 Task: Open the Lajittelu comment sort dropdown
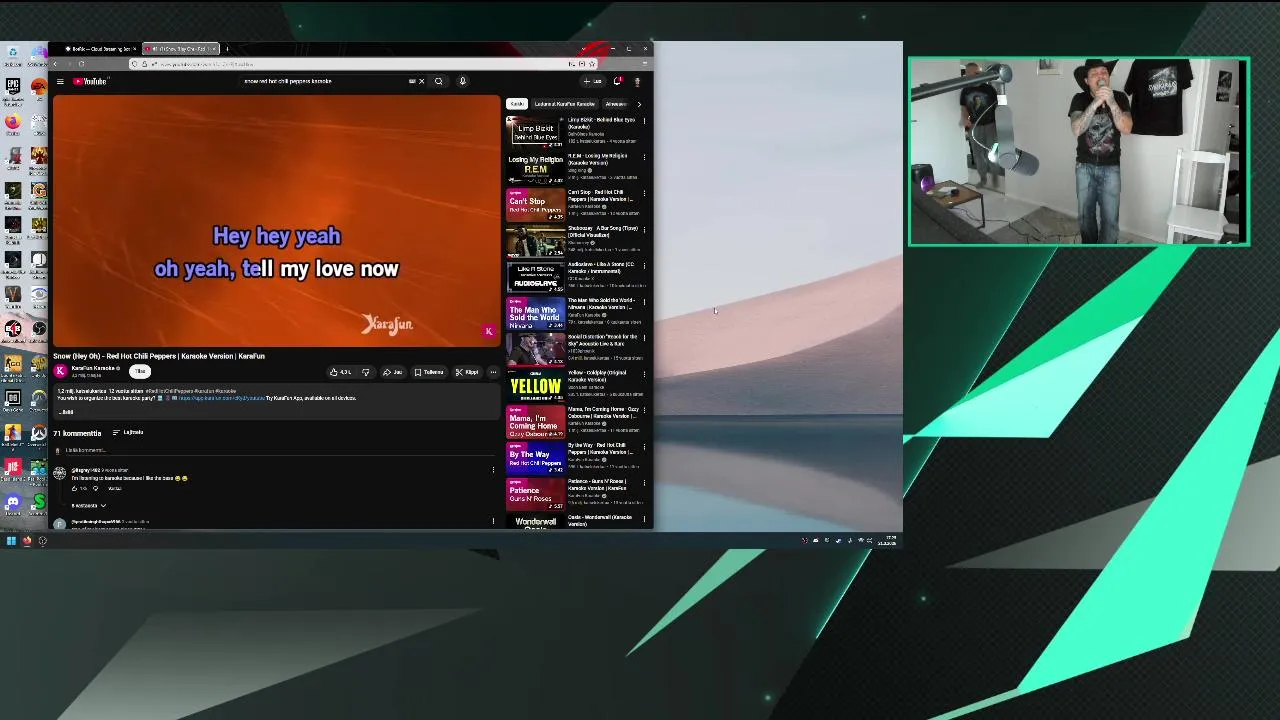tap(128, 432)
